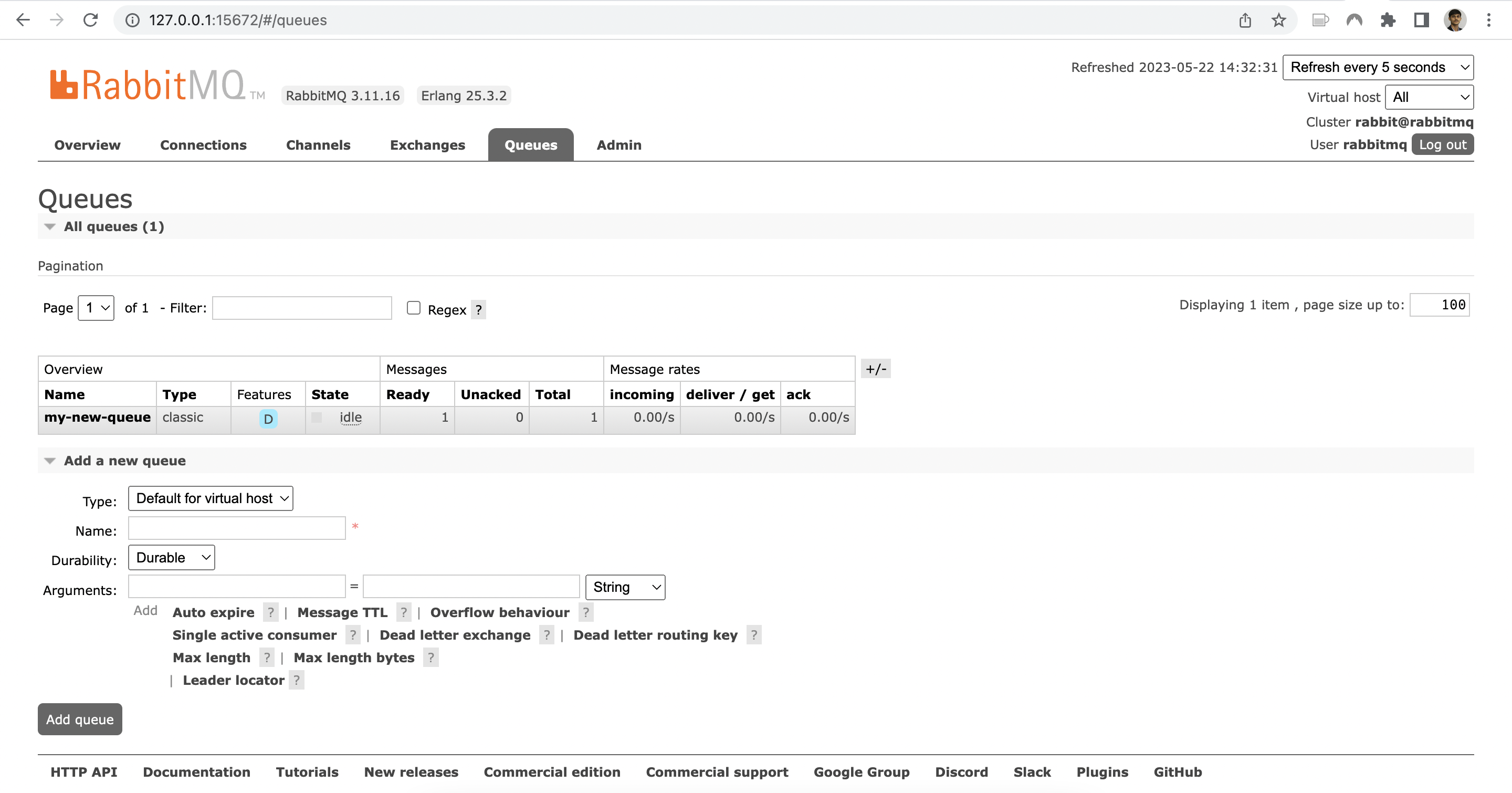Open the Virtual host selector
Screen dimensions: 1512x793
point(1429,97)
